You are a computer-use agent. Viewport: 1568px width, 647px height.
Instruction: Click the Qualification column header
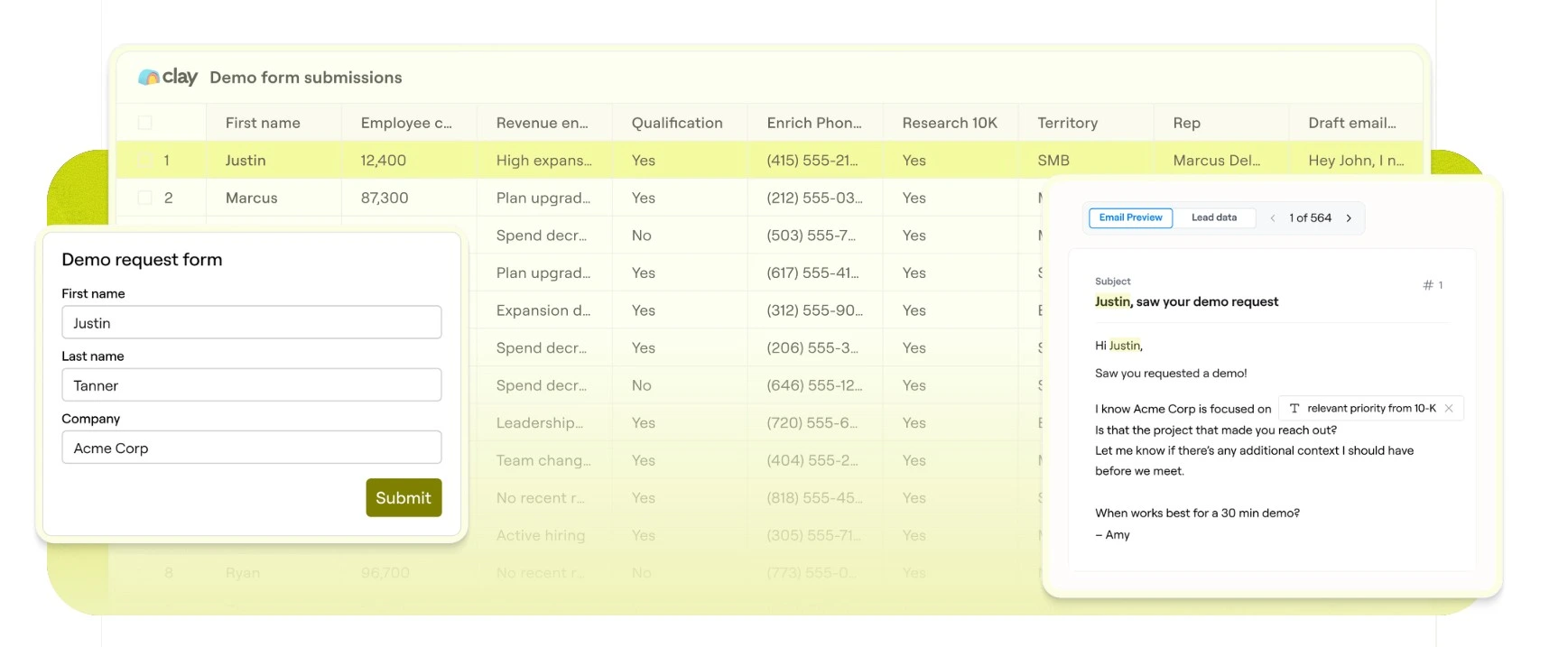click(x=680, y=123)
